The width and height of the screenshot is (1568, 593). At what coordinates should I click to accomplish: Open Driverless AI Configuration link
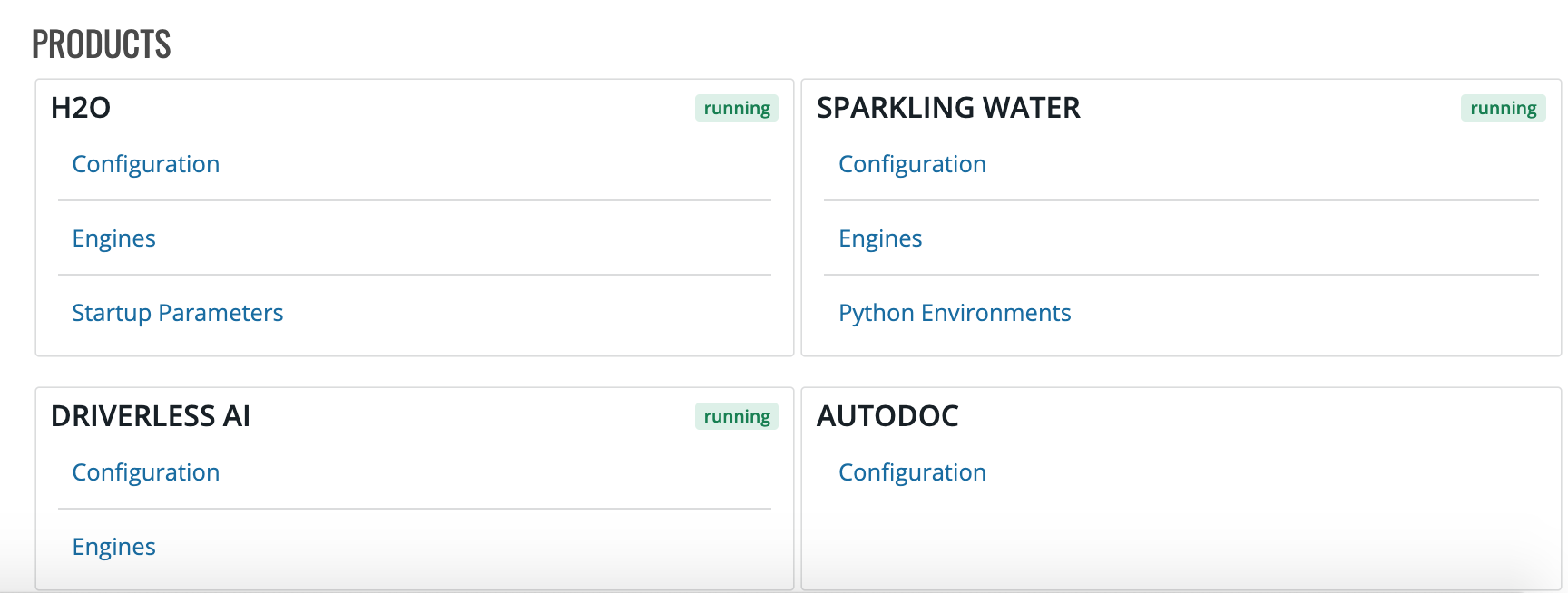(146, 472)
